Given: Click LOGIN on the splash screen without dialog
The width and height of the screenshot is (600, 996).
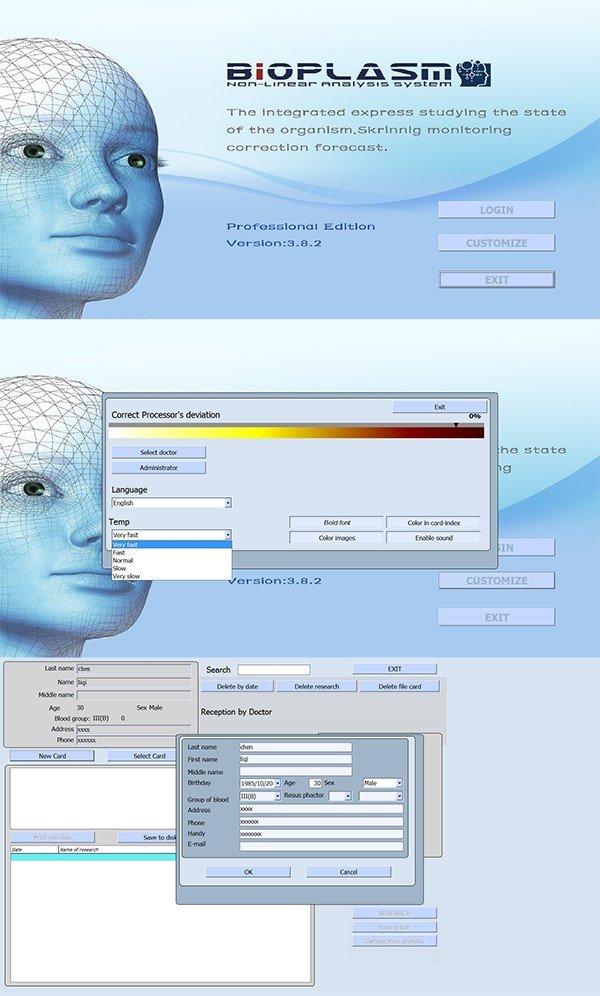Looking at the screenshot, I should coord(497,210).
